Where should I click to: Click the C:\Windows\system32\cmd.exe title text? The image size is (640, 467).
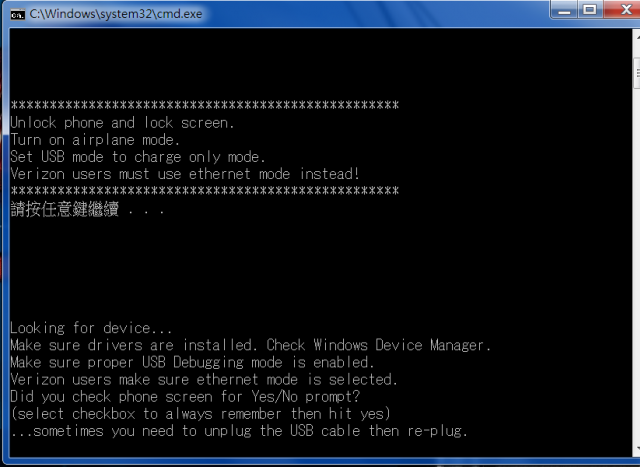116,14
